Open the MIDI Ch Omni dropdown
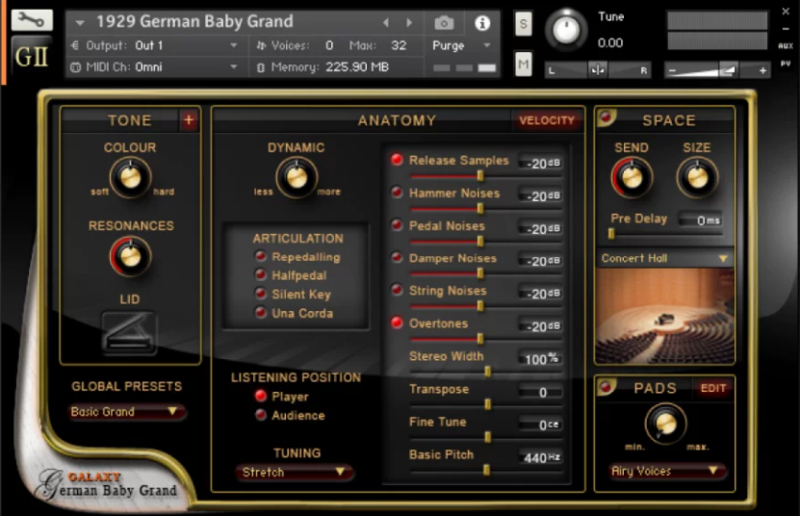This screenshot has height=516, width=800. (154, 67)
